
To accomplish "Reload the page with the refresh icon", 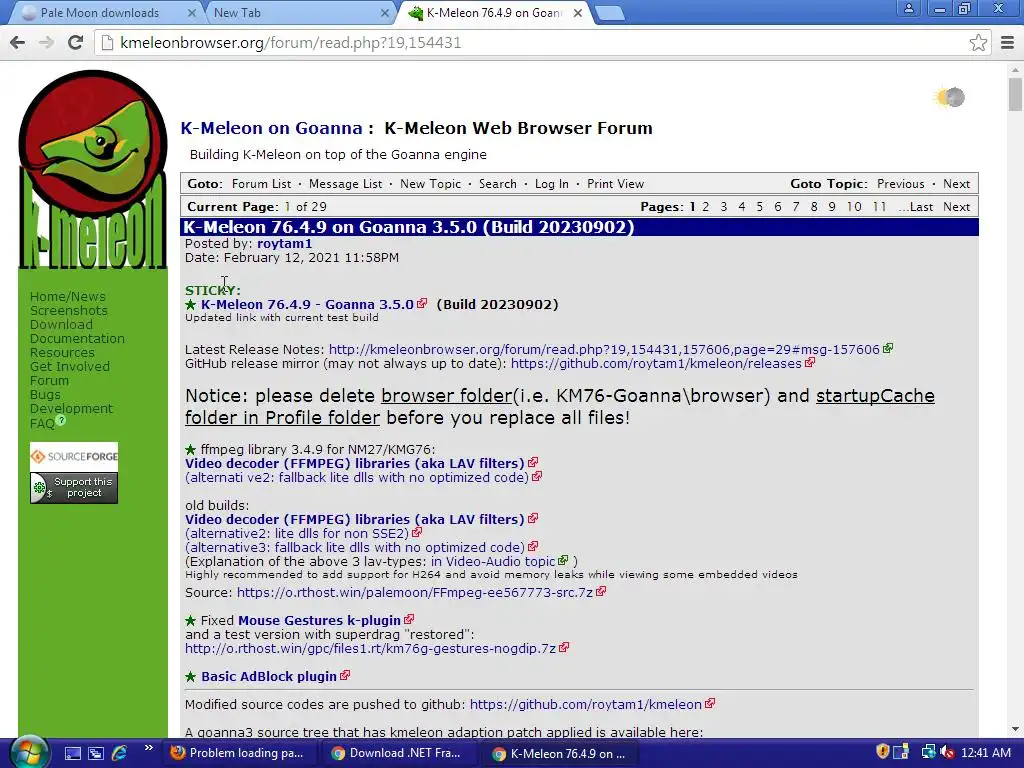I will coord(76,42).
